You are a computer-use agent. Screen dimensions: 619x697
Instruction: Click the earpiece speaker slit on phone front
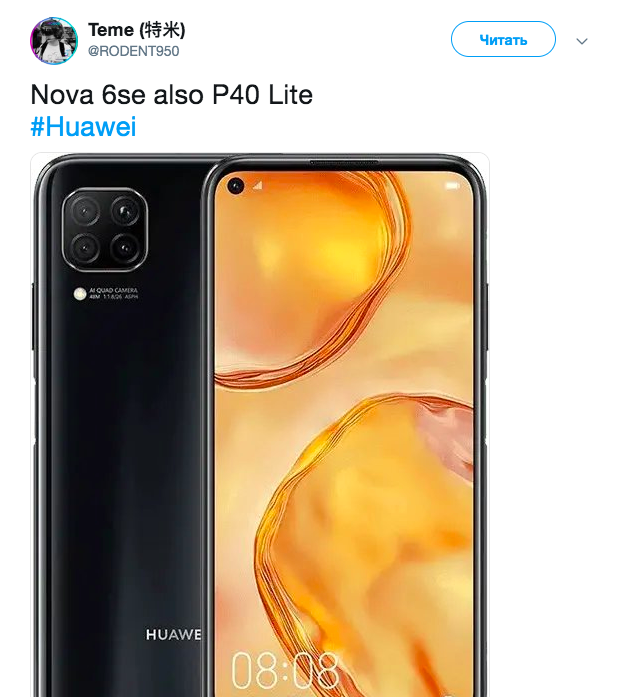coord(344,163)
